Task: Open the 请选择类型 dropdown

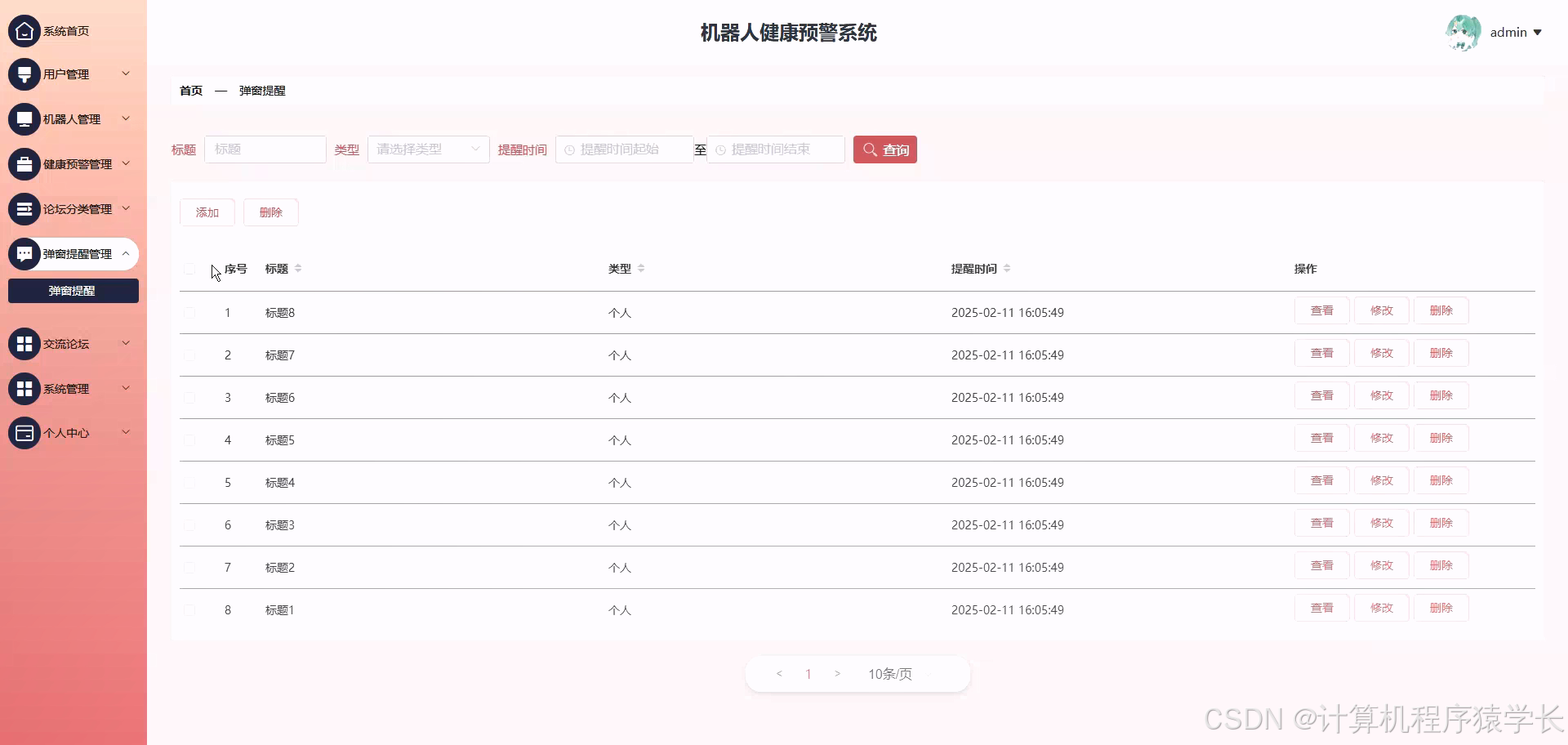Action: pyautogui.click(x=427, y=149)
